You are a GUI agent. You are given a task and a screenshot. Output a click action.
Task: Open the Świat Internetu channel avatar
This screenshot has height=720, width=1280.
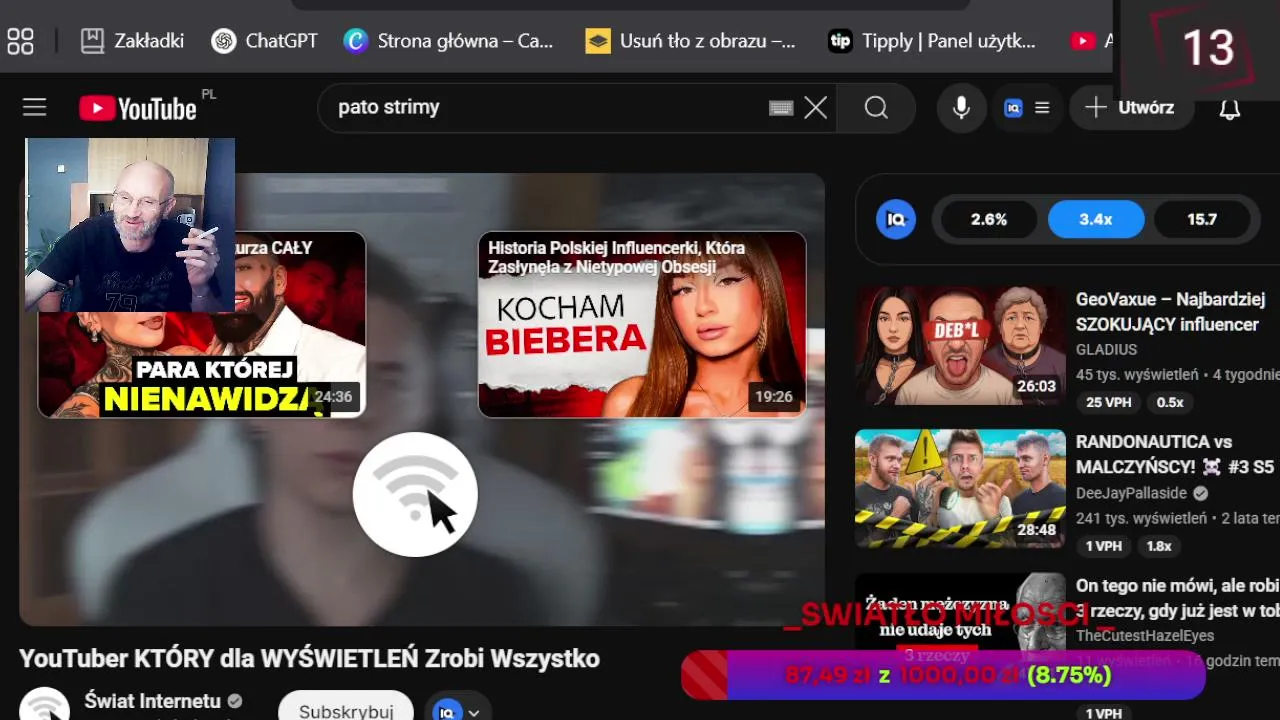point(45,704)
